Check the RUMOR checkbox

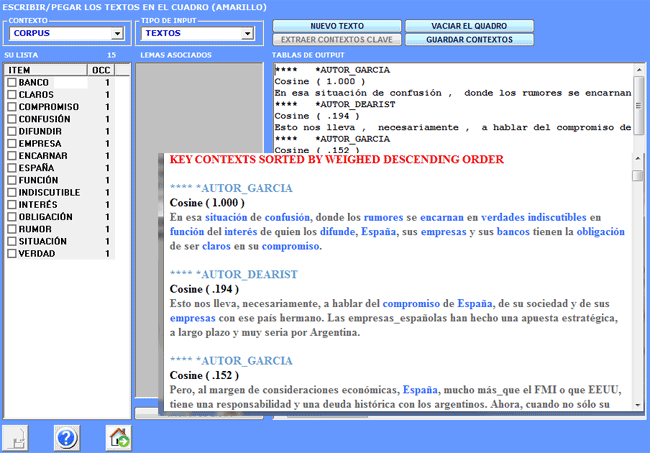coord(12,229)
